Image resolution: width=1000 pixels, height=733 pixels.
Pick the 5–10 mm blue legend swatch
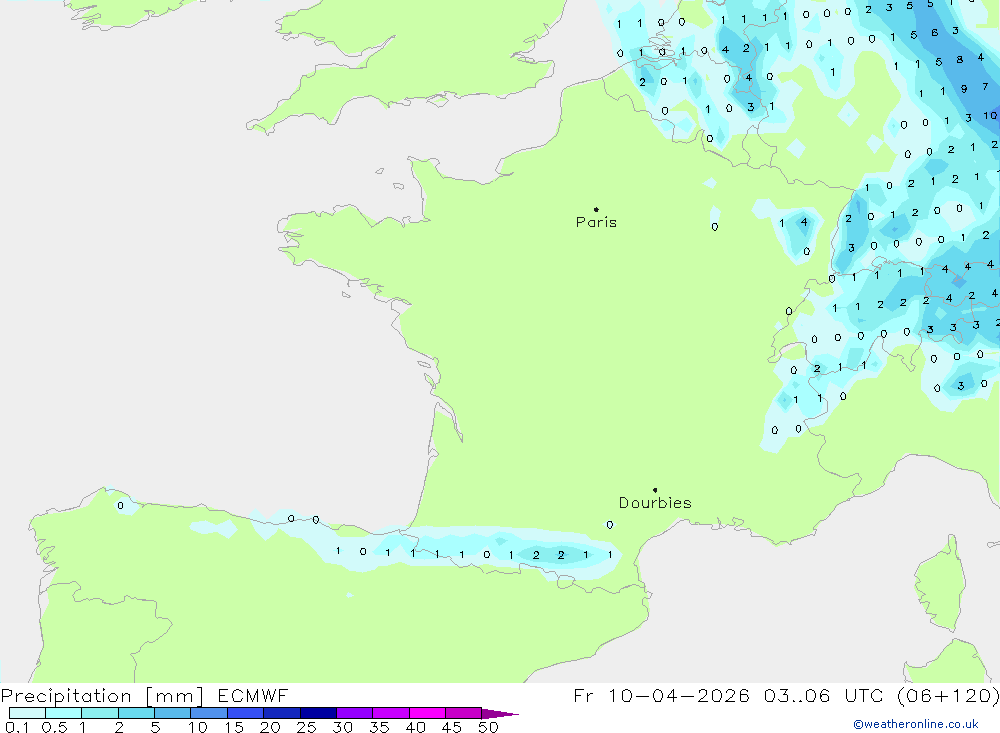coord(172,713)
